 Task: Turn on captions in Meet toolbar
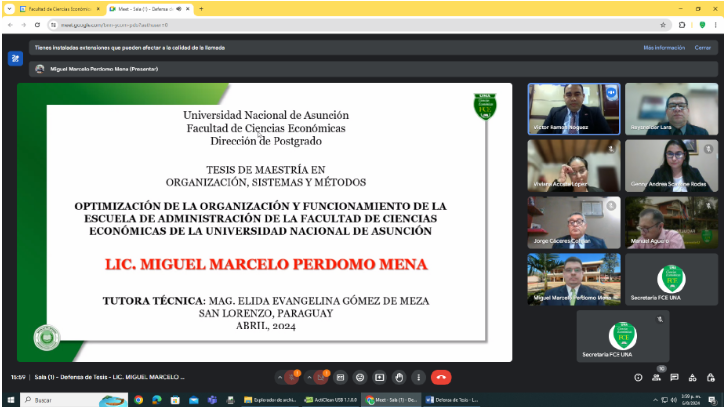(340, 377)
